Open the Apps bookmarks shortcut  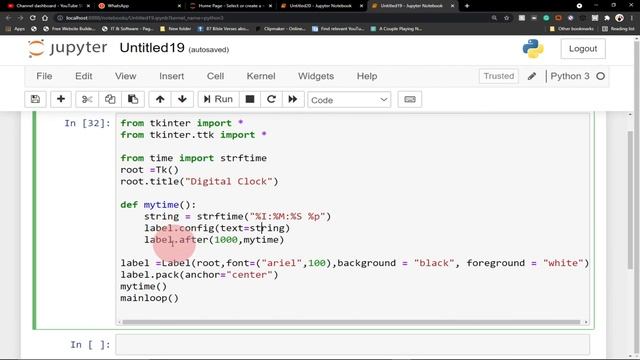(16, 29)
